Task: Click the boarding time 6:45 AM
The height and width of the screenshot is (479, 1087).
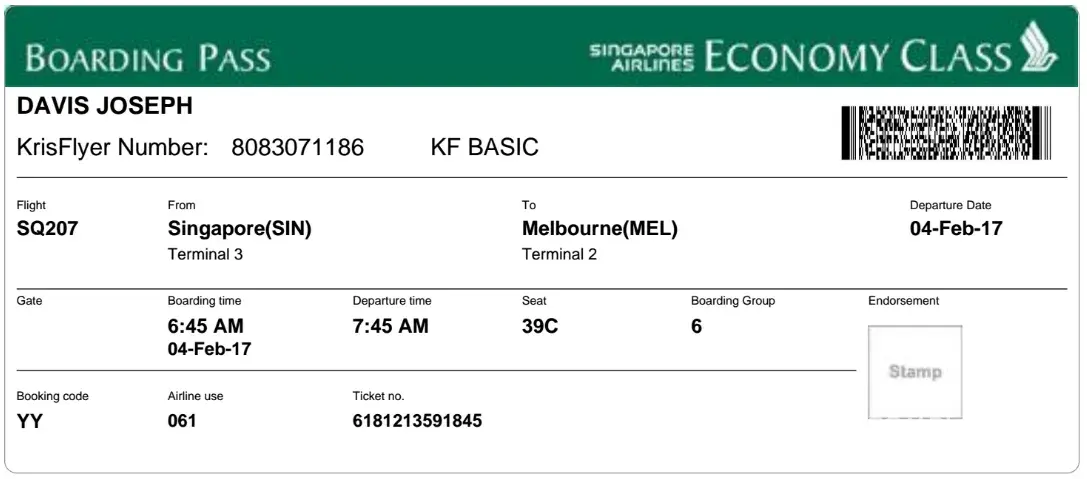Action: [205, 327]
